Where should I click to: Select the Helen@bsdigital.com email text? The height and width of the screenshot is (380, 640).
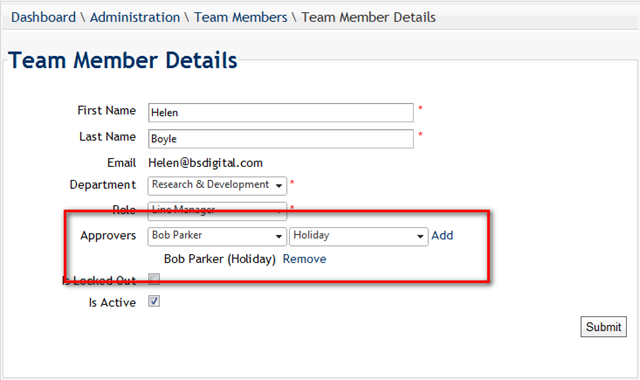(x=205, y=163)
